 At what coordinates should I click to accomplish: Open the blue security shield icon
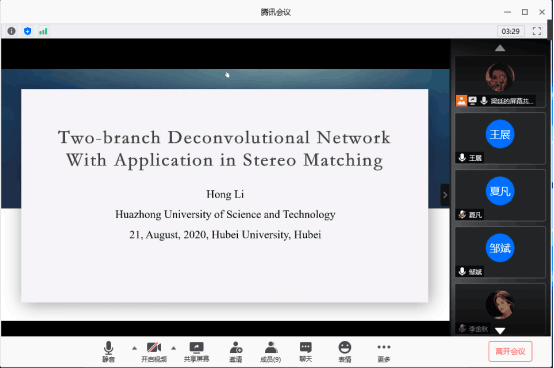click(28, 31)
